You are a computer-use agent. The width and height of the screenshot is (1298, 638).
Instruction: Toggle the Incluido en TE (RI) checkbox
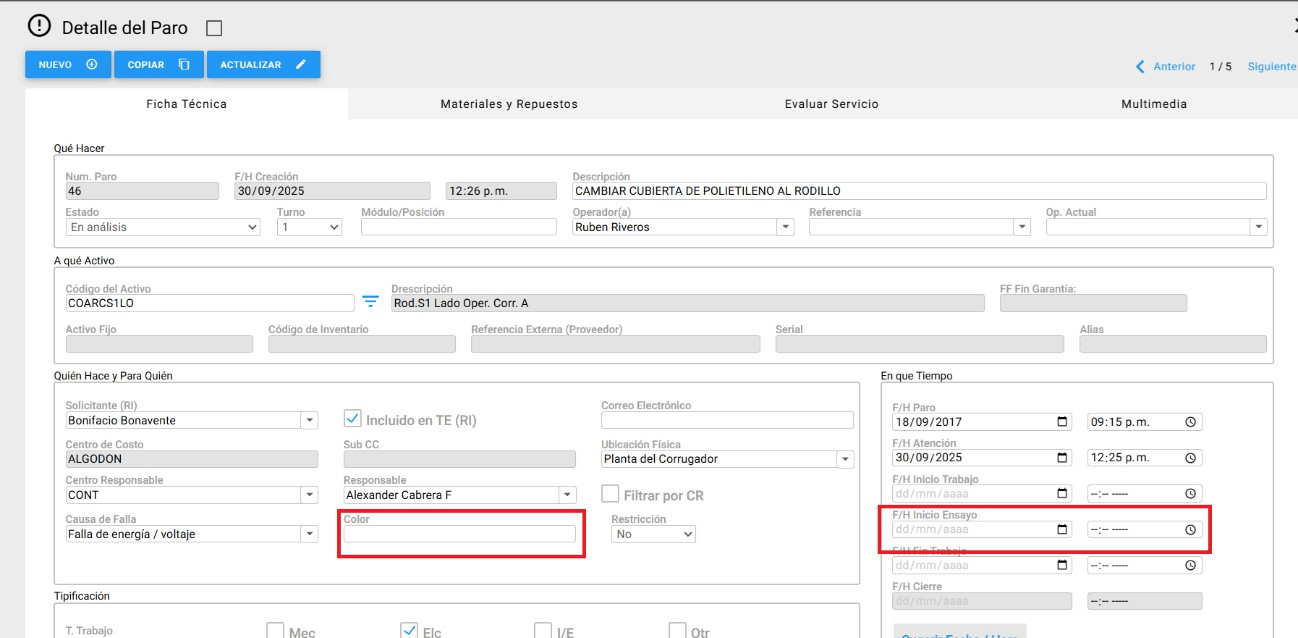pyautogui.click(x=352, y=420)
